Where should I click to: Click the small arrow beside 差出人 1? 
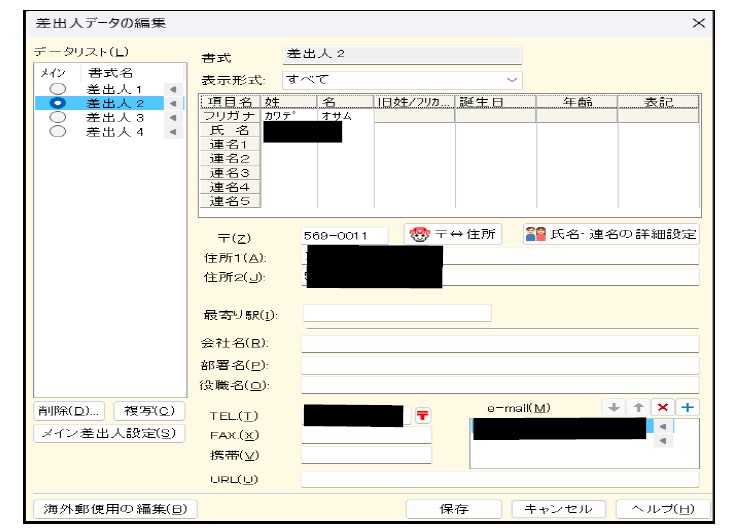coord(173,89)
